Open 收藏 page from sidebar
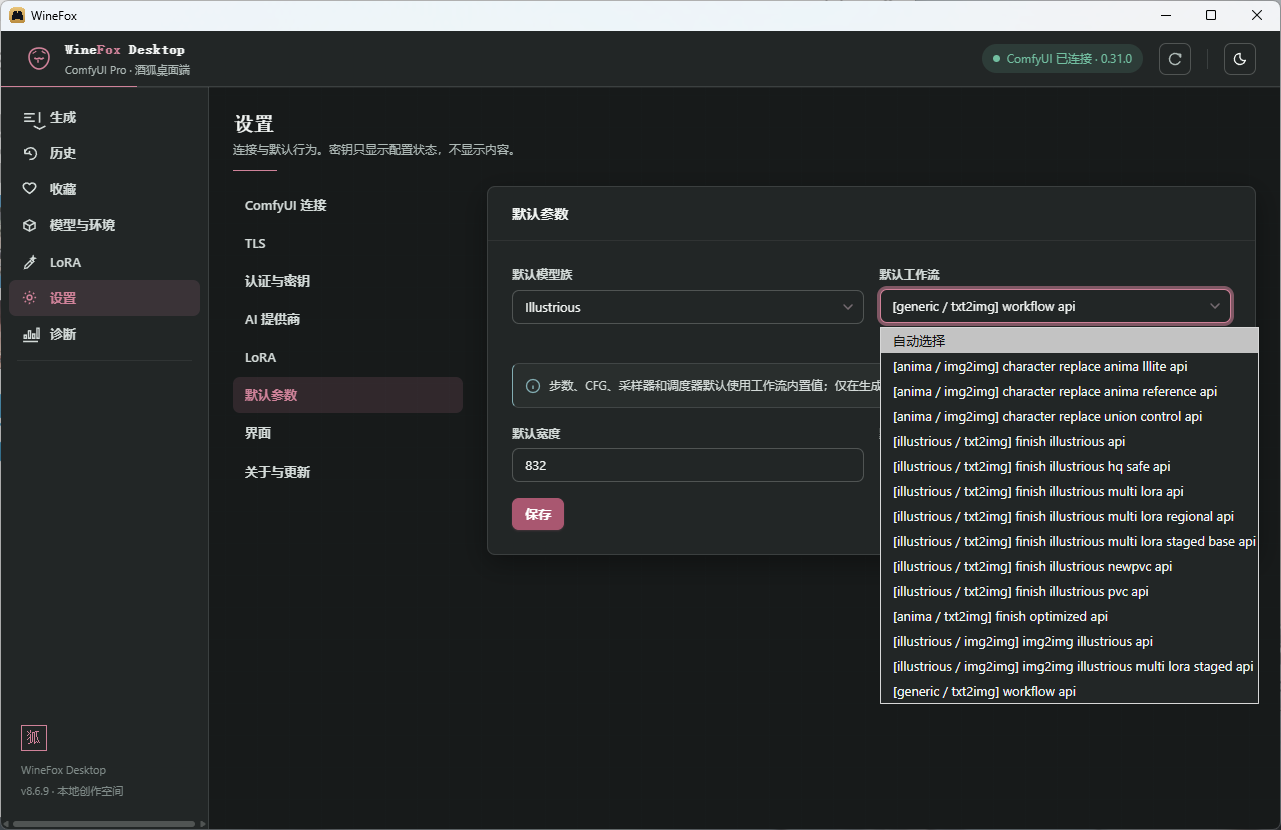The image size is (1281, 830). (x=104, y=189)
